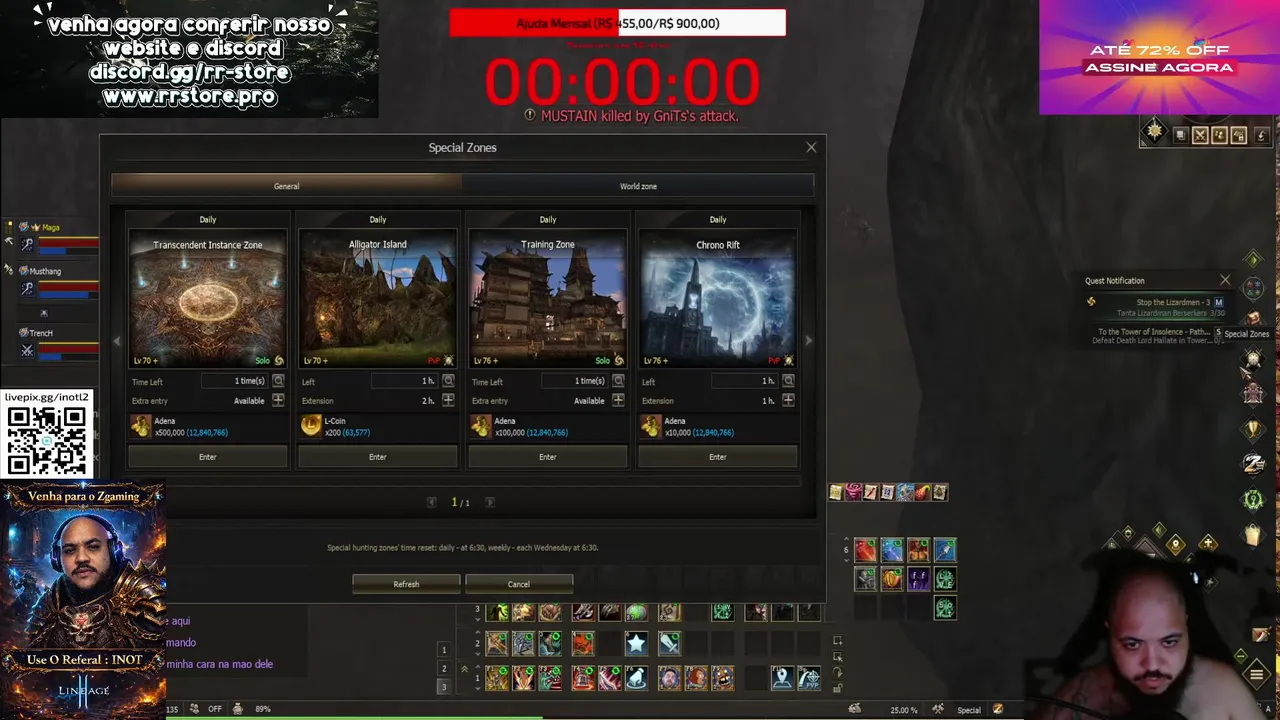Viewport: 1280px width, 720px height.
Task: Switch to shortcut bar page 2
Action: pos(444,668)
